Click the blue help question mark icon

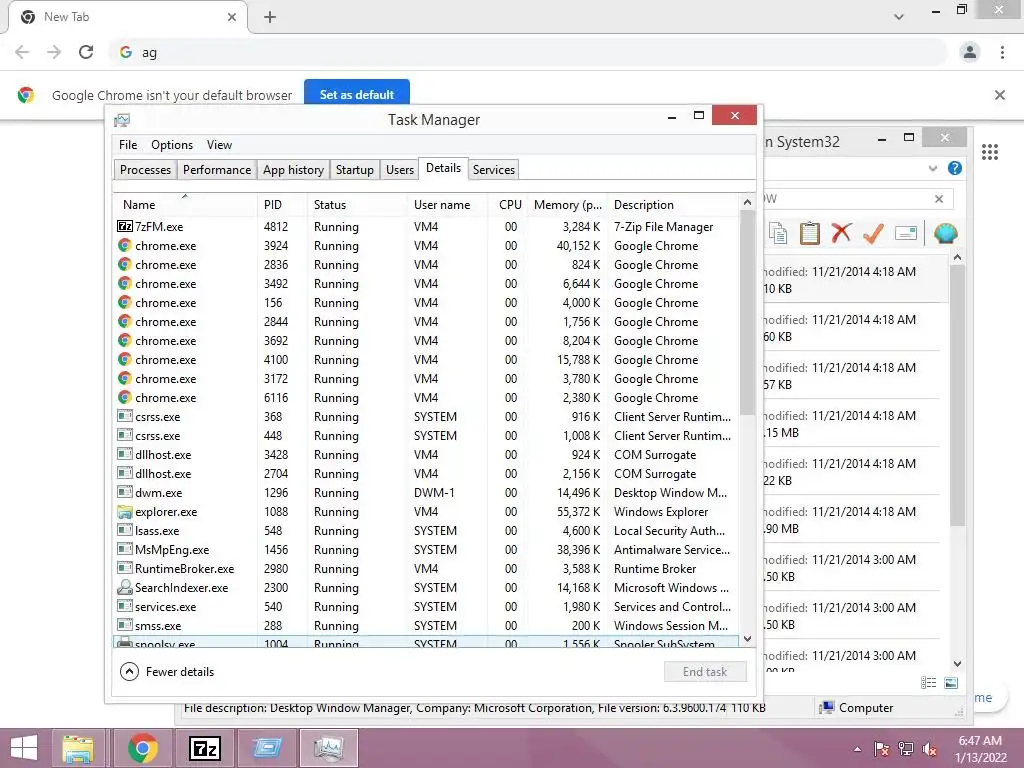[x=955, y=168]
